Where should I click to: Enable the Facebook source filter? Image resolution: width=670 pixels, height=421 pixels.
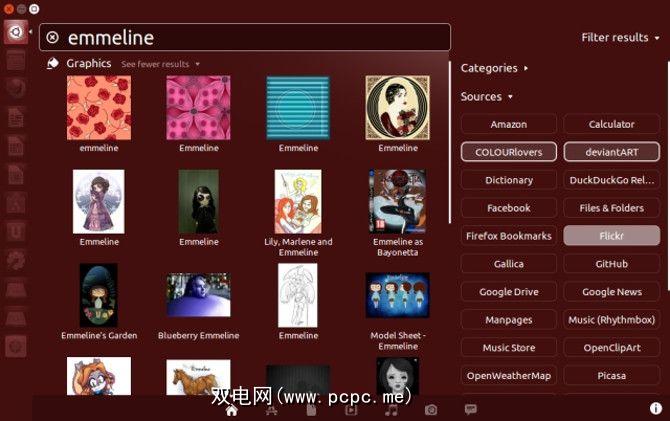click(508, 208)
